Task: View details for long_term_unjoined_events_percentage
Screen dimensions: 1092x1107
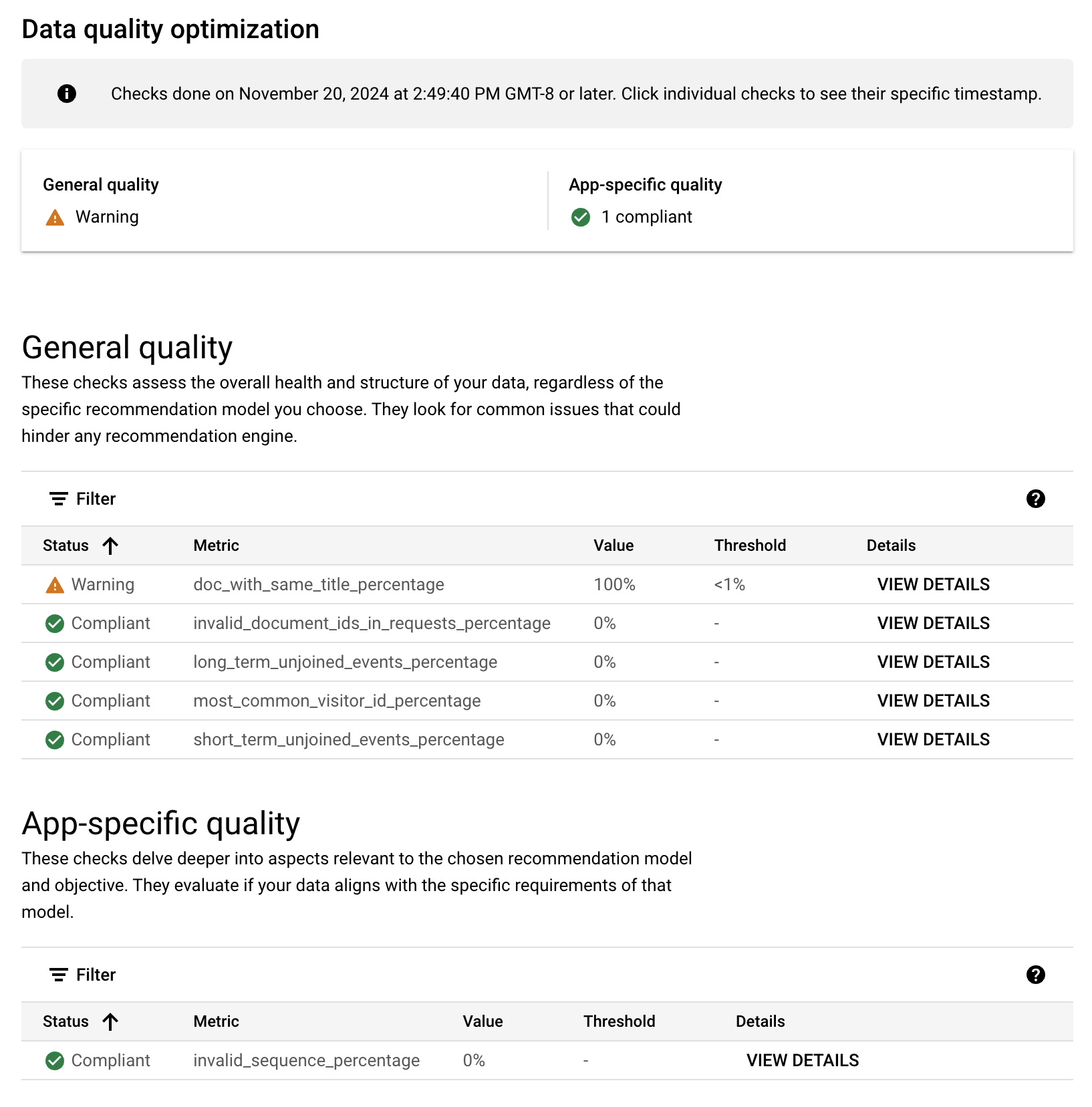Action: click(933, 662)
